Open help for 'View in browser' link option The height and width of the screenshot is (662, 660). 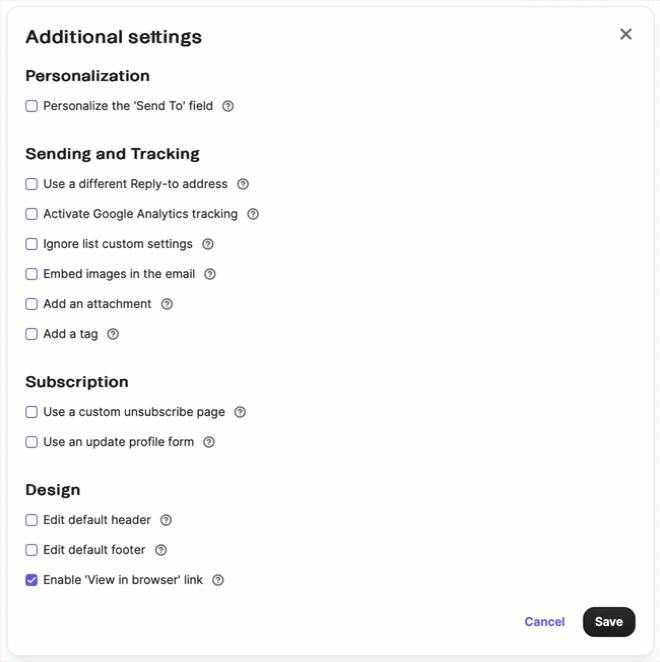pyautogui.click(x=218, y=580)
